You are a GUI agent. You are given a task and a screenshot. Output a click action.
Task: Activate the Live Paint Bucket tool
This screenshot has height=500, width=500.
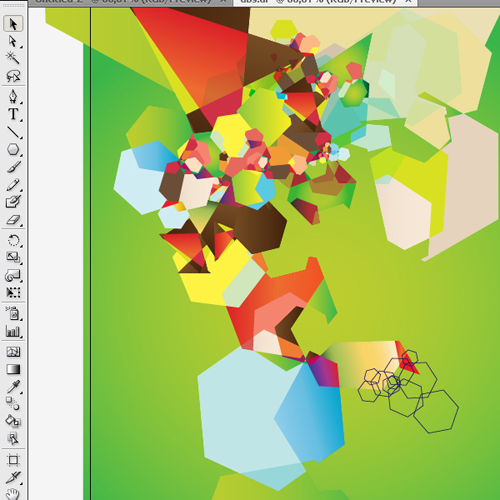pyautogui.click(x=13, y=421)
